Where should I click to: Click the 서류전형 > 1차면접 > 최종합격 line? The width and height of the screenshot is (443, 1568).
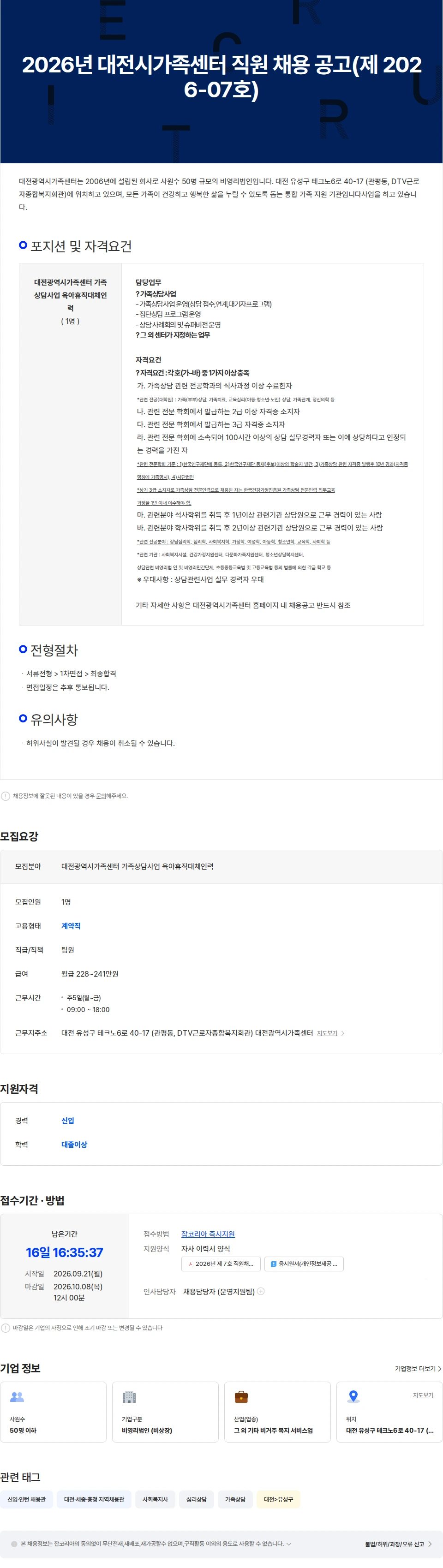pyautogui.click(x=71, y=673)
